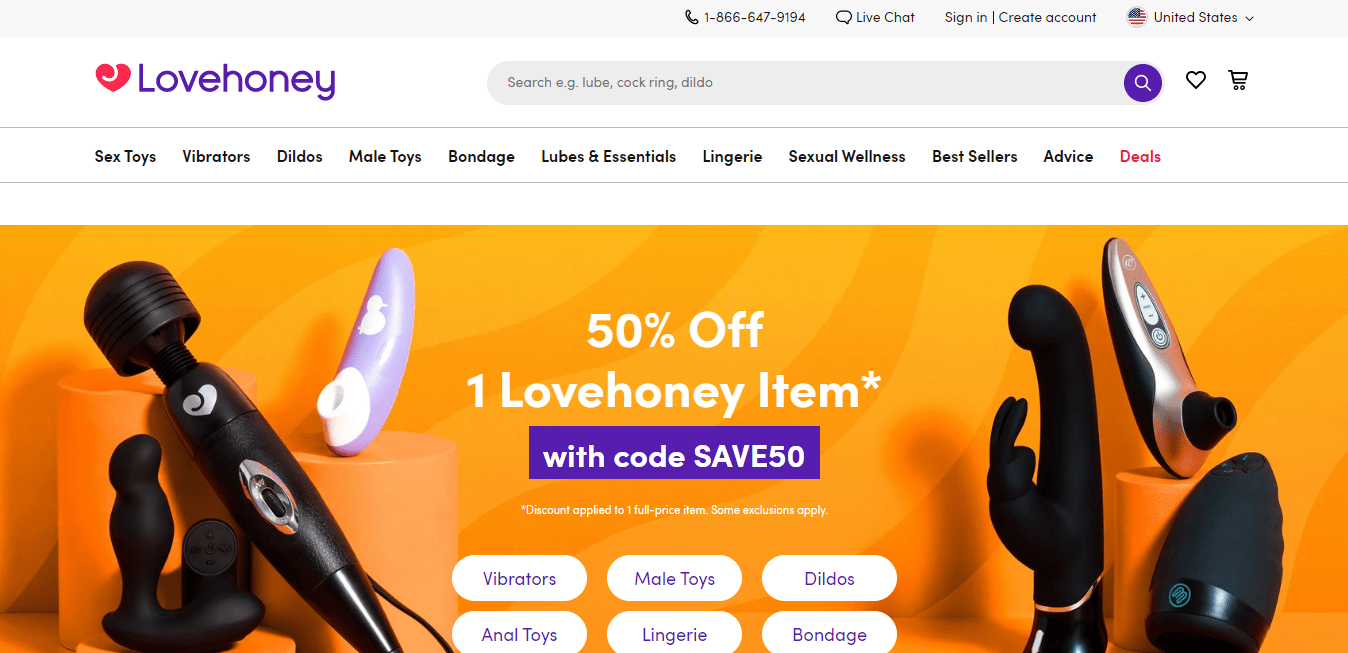This screenshot has width=1348, height=653.
Task: Select the Deals menu item
Action: point(1140,156)
